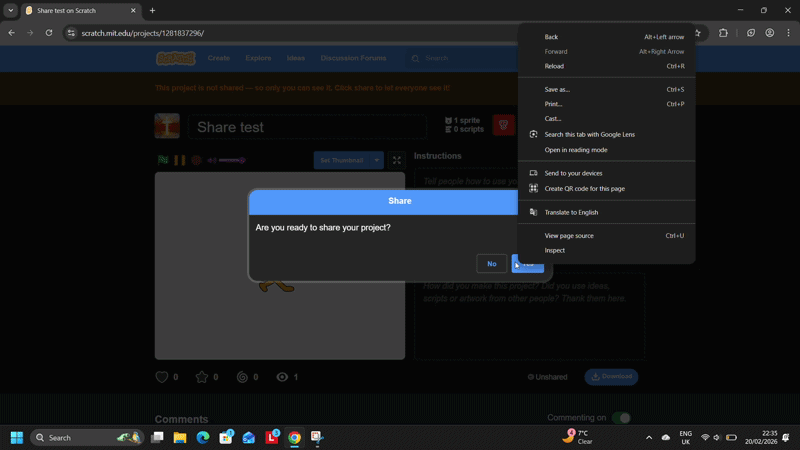The width and height of the screenshot is (800, 450).
Task: Click Create in the Scratch navbar
Action: (x=219, y=58)
